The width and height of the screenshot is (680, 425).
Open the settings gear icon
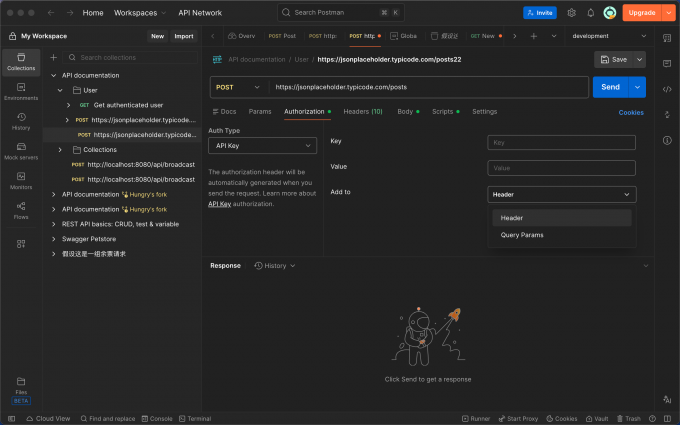coord(571,13)
